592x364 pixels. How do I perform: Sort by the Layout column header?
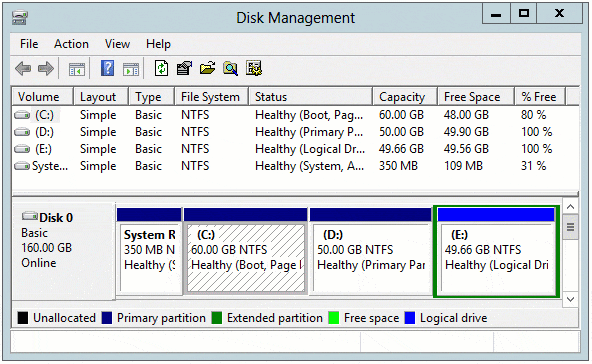[101, 97]
